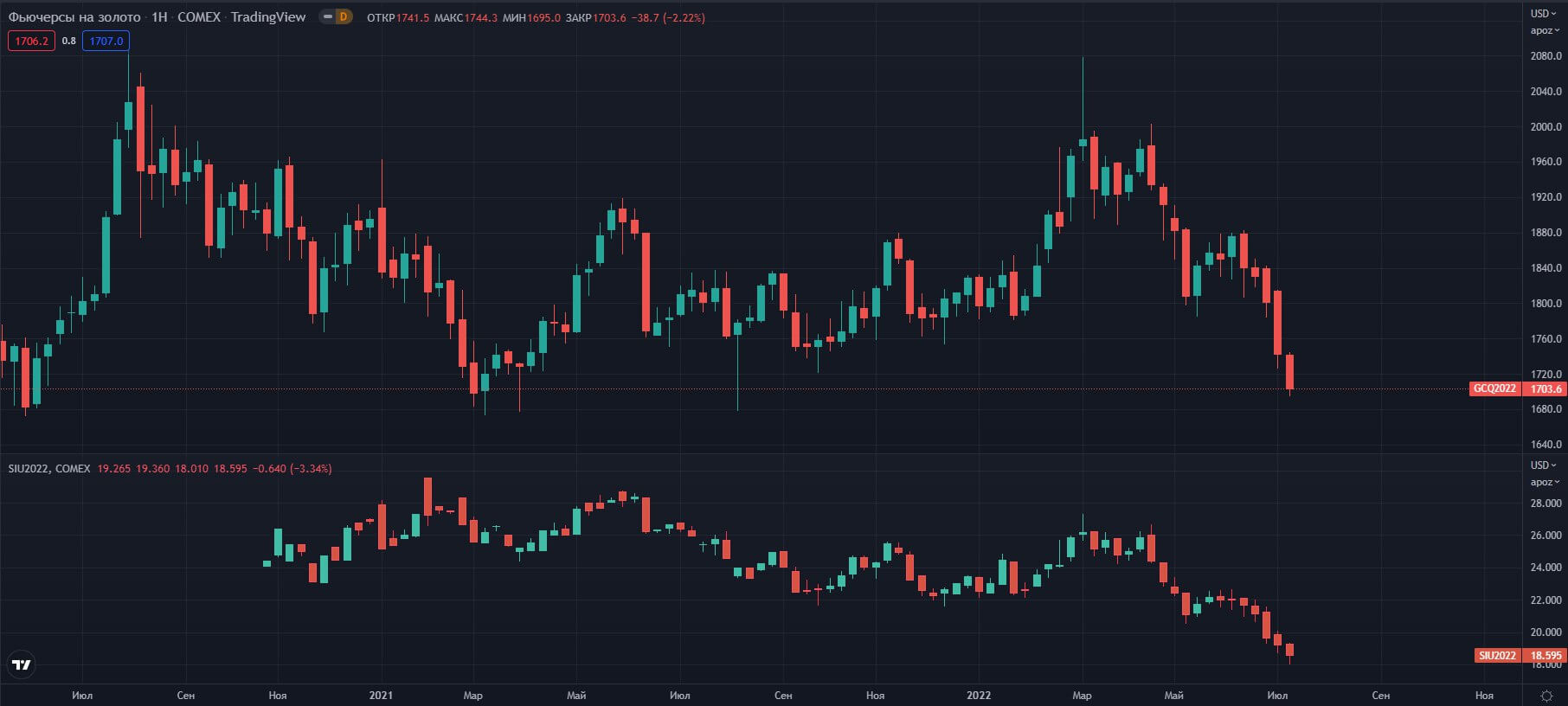Click the symbol title Фьючерсы на золото
Screen dimensions: 1568x706
[x=74, y=17]
